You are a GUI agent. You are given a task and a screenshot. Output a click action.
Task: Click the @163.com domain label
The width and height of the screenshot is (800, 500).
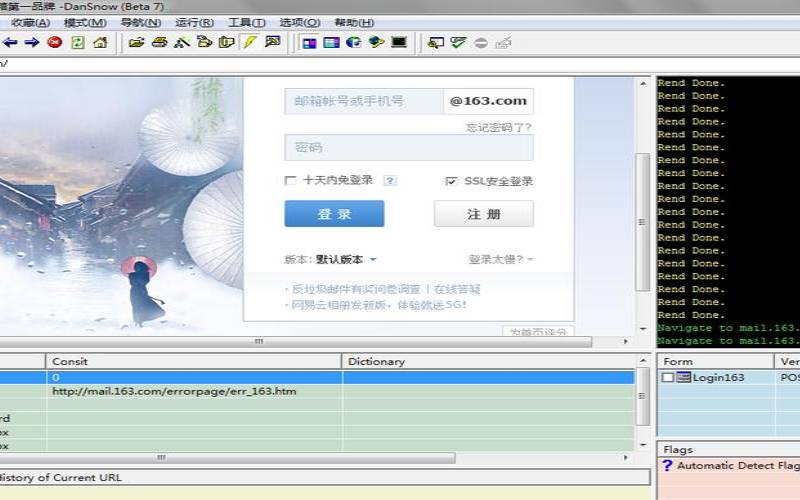click(488, 101)
